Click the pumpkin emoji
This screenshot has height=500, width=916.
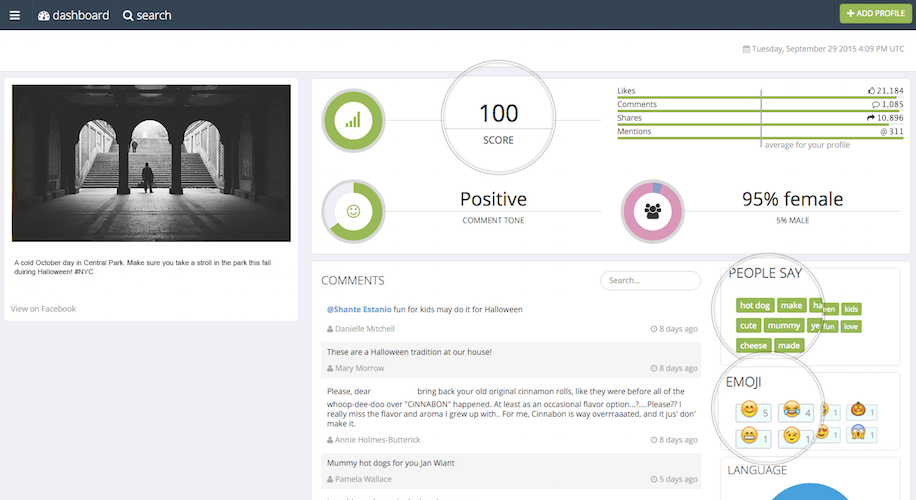pyautogui.click(x=858, y=409)
